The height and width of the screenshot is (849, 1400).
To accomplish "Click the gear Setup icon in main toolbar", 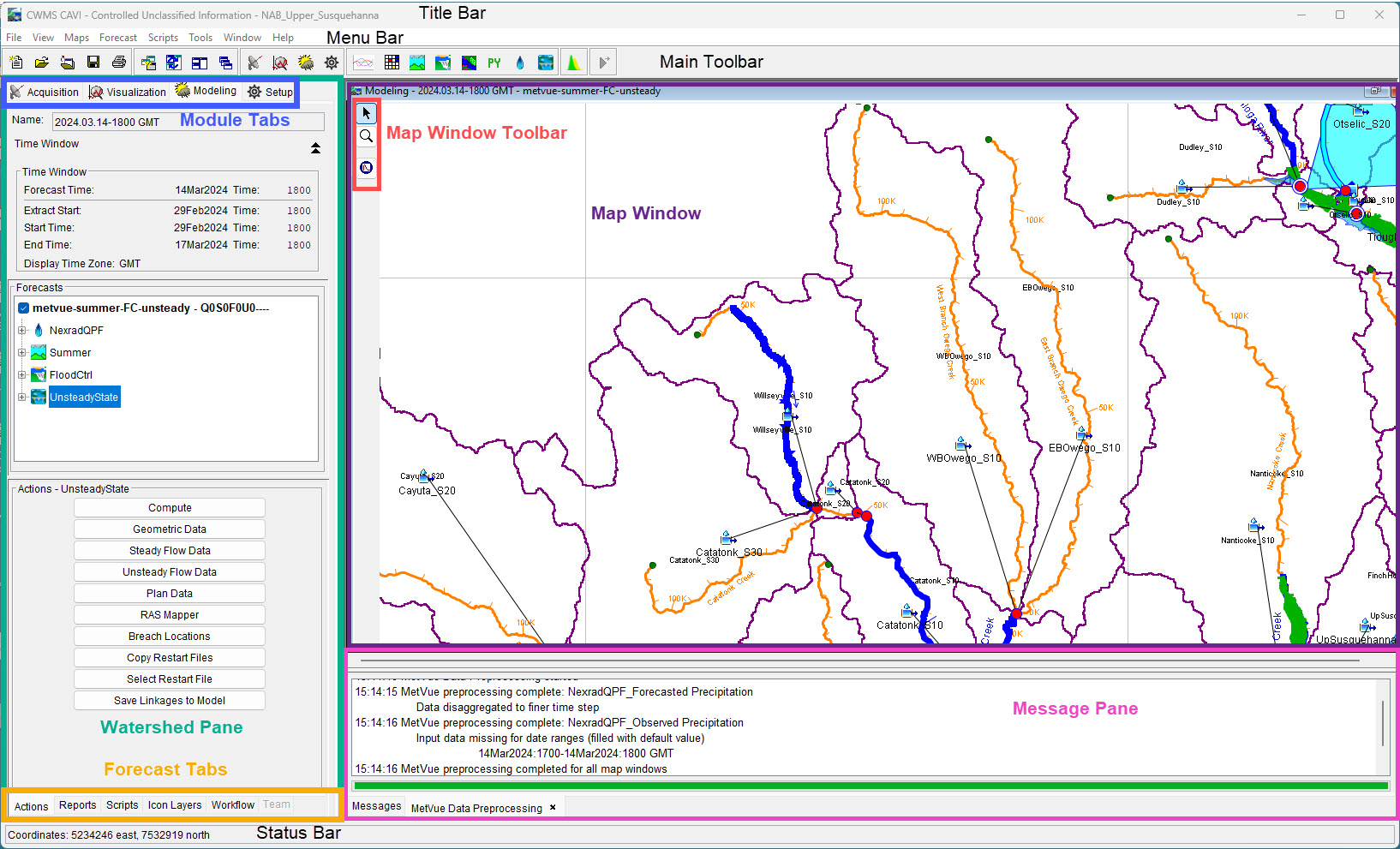I will 332,63.
